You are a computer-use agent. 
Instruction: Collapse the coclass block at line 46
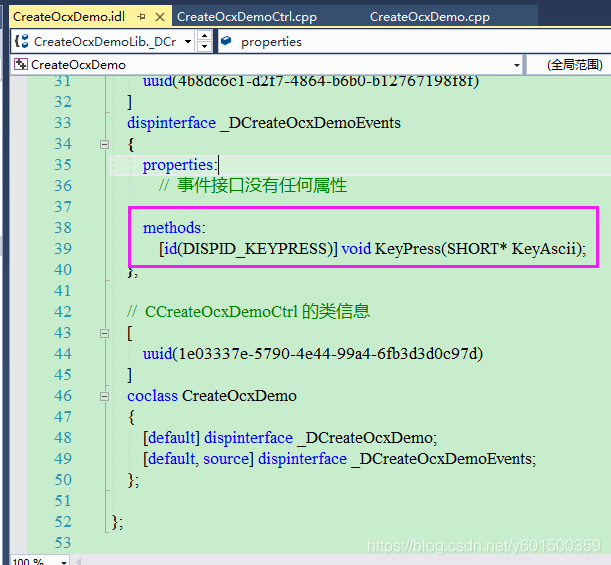pyautogui.click(x=103, y=396)
